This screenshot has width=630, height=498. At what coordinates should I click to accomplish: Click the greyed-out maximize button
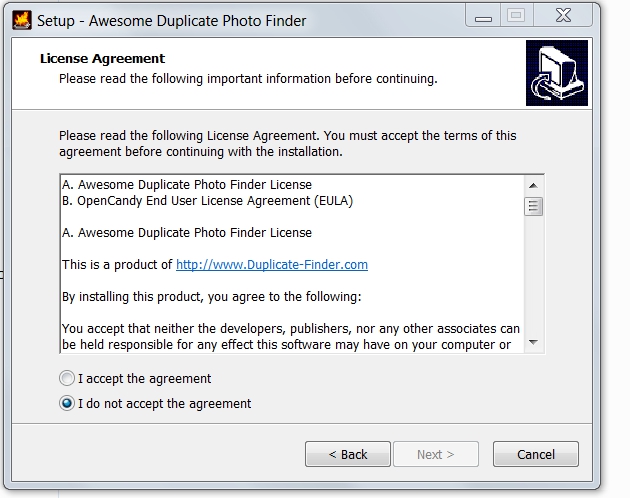(x=516, y=16)
